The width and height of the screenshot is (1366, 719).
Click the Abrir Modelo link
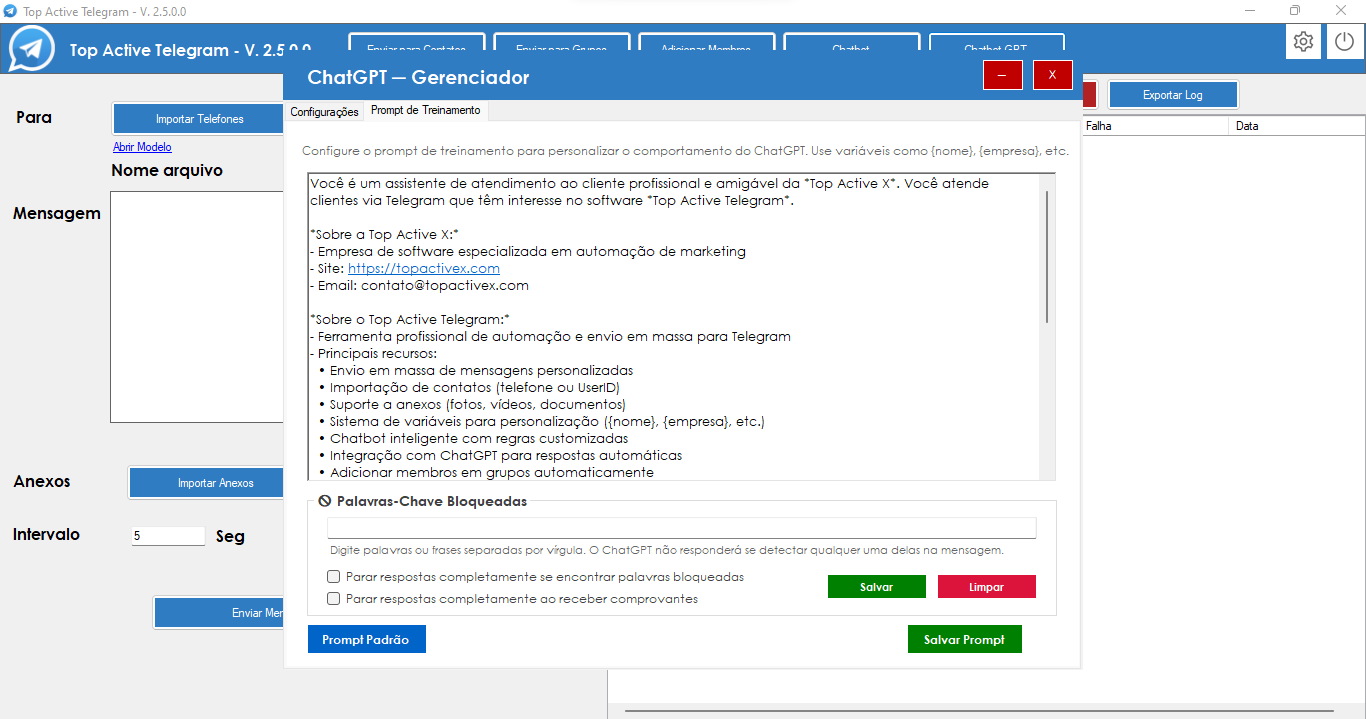pos(142,147)
